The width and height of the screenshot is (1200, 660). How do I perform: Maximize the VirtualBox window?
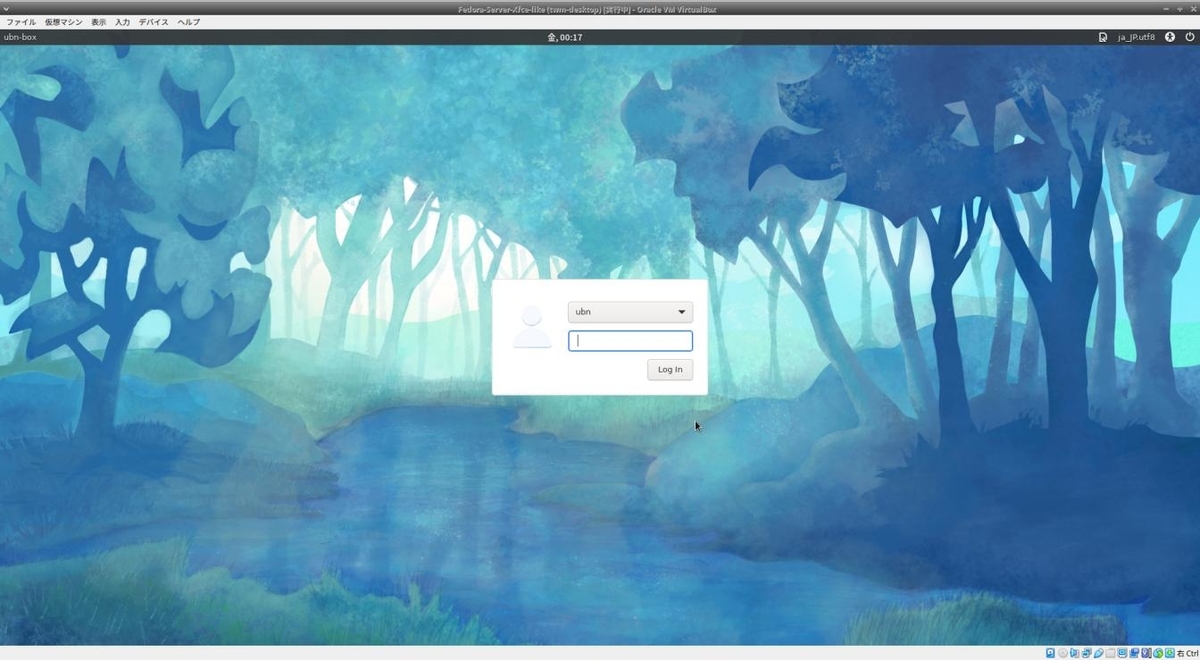1180,9
